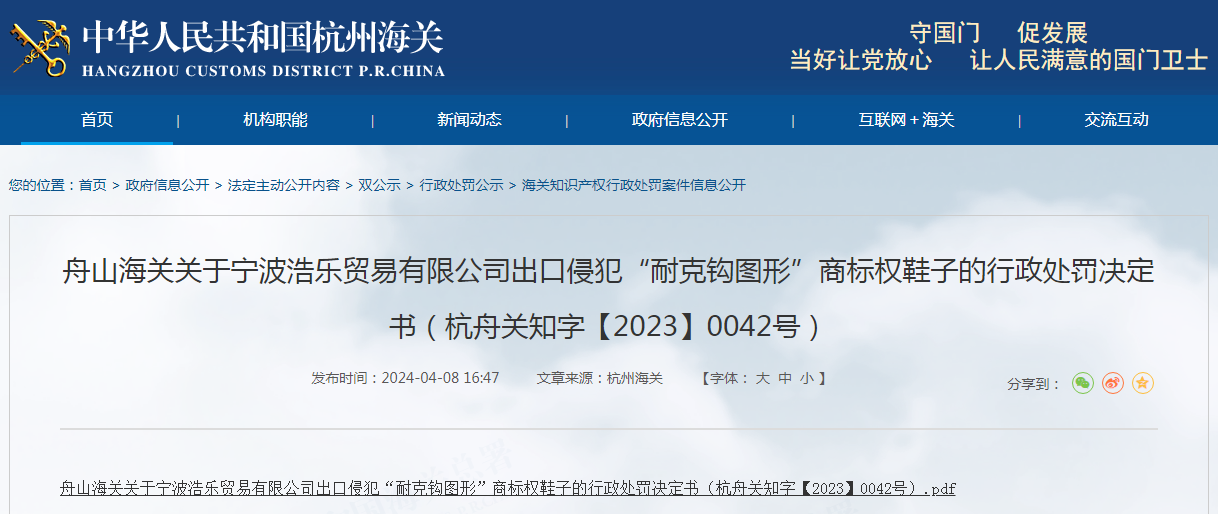The height and width of the screenshot is (514, 1218).
Task: Set font size to 中
Action: [785, 378]
